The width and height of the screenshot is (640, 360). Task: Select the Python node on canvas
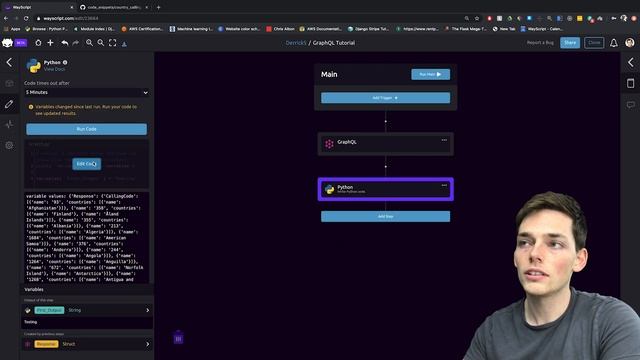tap(385, 189)
